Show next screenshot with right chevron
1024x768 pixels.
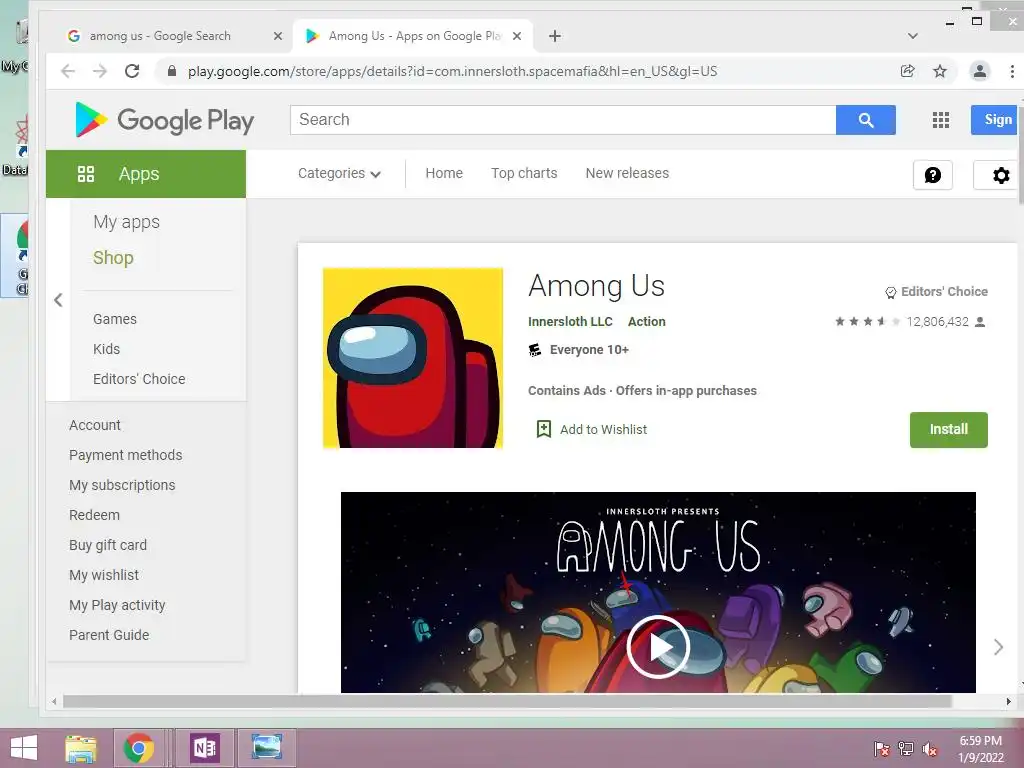[x=998, y=647]
